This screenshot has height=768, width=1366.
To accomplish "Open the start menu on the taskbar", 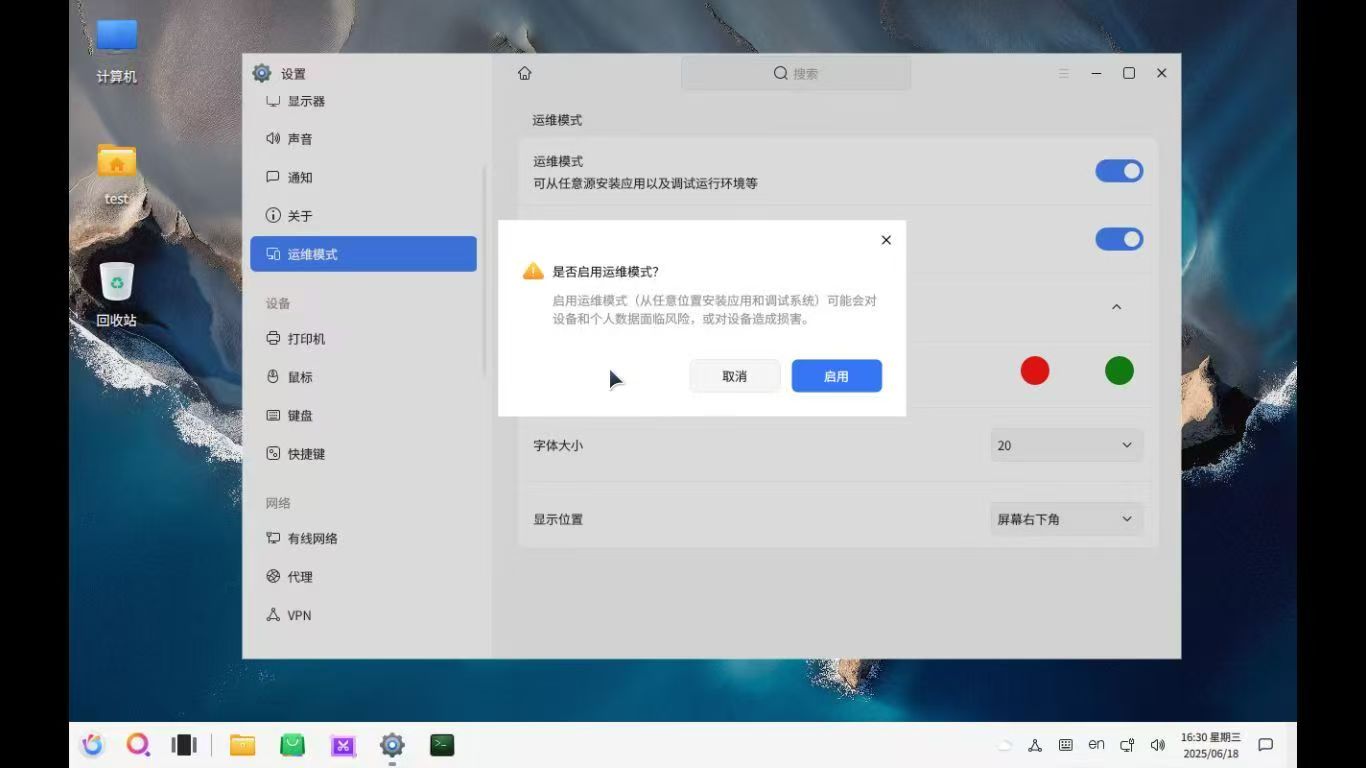I will tap(92, 745).
